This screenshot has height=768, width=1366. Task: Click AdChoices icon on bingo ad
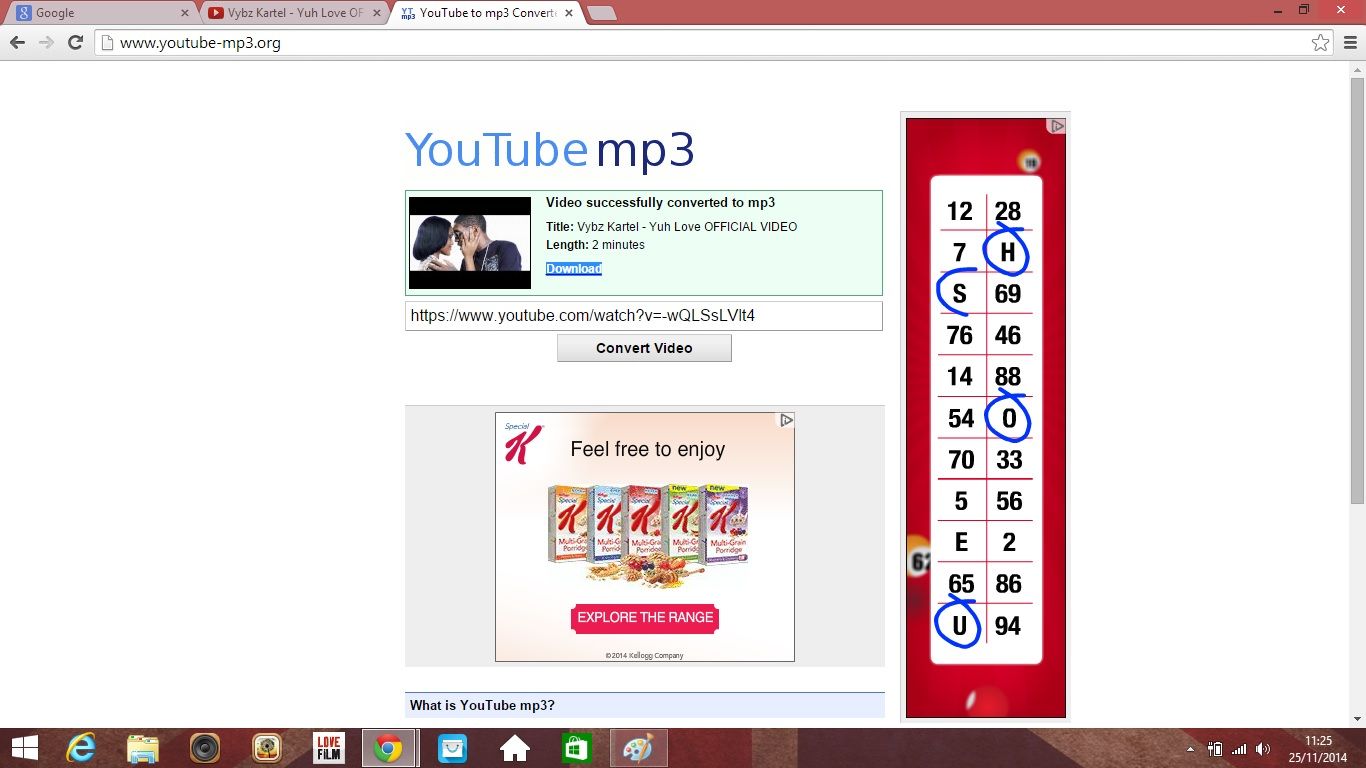[1056, 126]
